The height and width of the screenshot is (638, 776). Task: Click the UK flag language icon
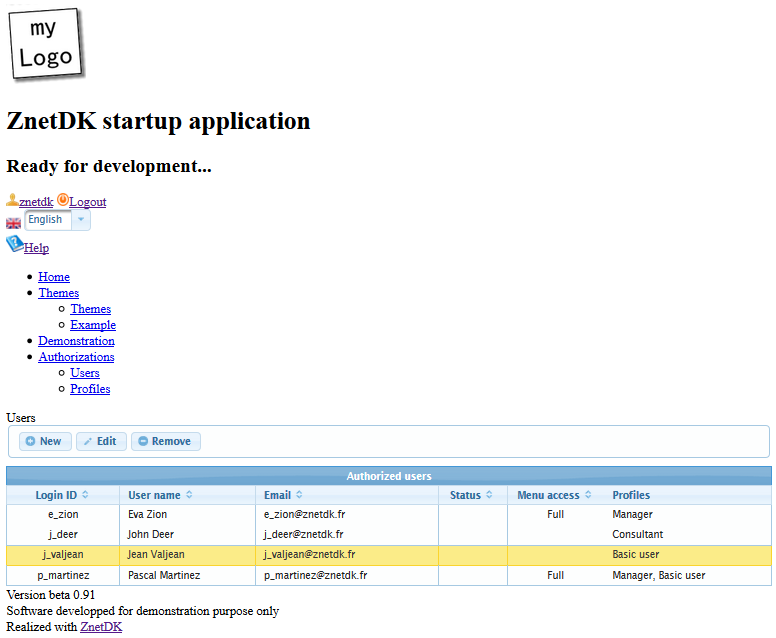pyautogui.click(x=14, y=223)
